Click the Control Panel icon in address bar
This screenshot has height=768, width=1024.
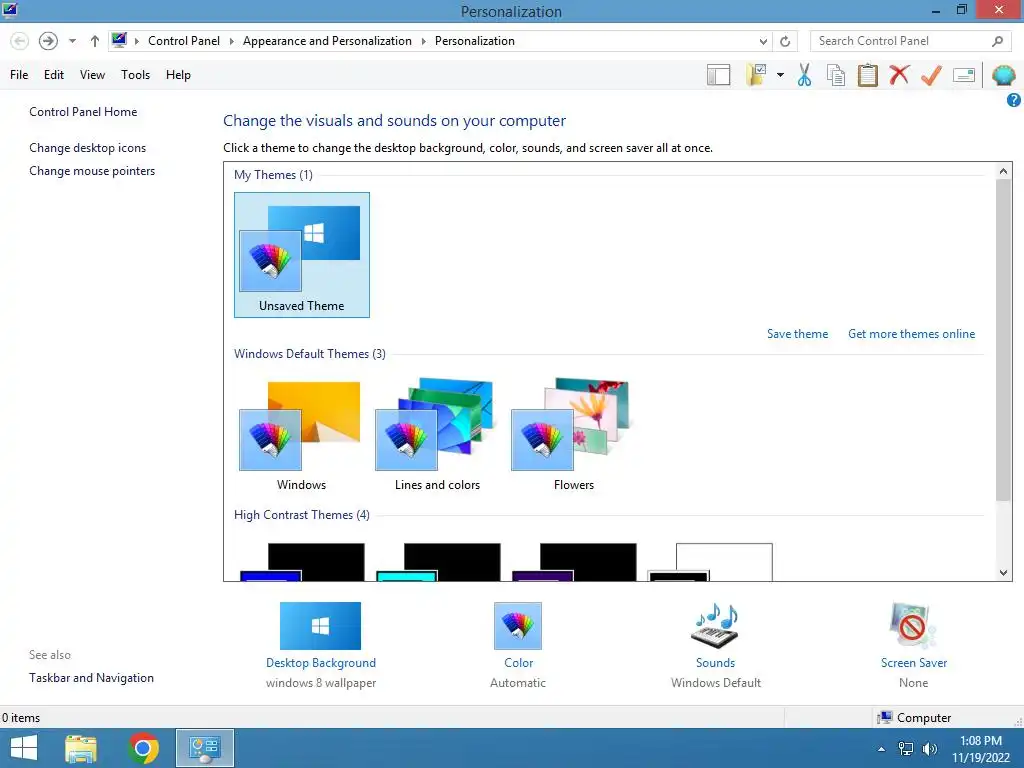(x=119, y=40)
